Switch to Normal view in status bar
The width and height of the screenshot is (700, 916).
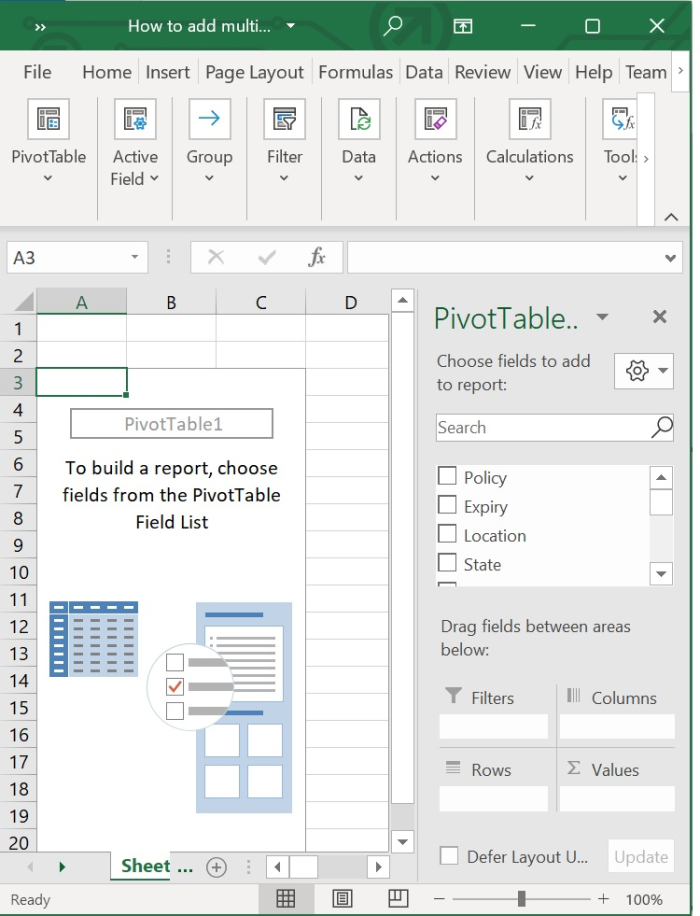coord(285,898)
